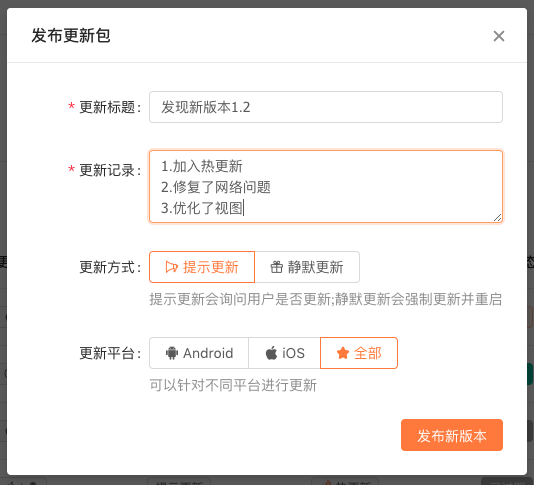Publish with the 发布新版本 button
The width and height of the screenshot is (534, 485).
pyautogui.click(x=452, y=435)
